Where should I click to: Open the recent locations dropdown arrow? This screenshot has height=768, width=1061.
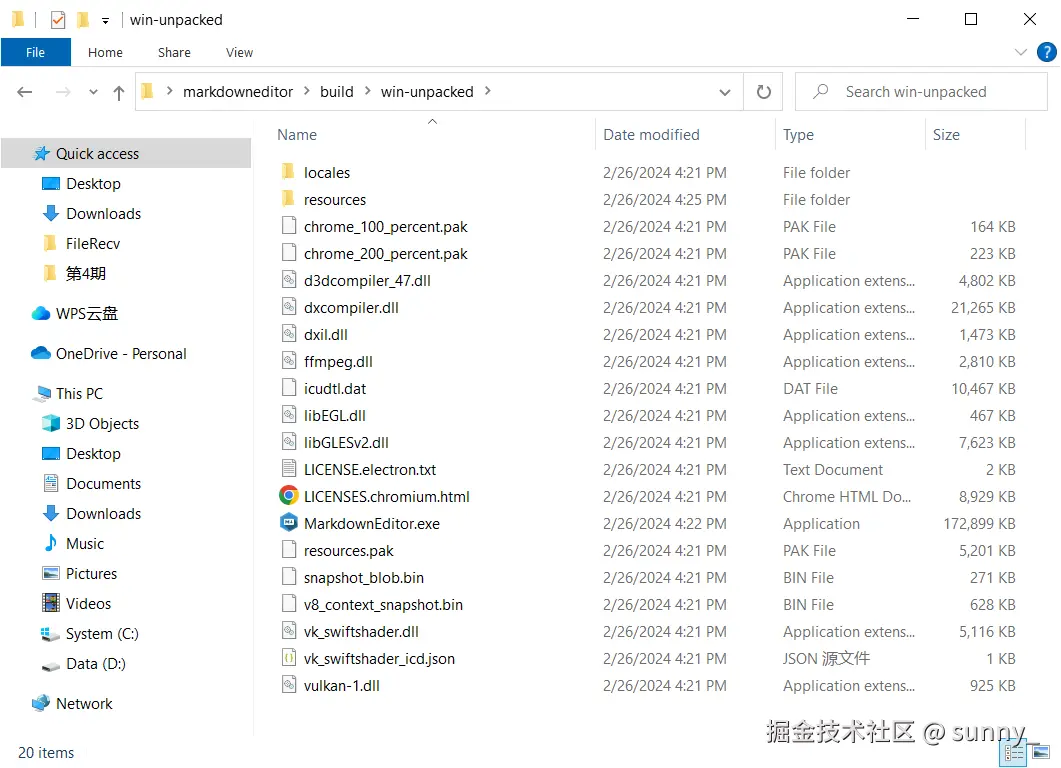coord(93,92)
